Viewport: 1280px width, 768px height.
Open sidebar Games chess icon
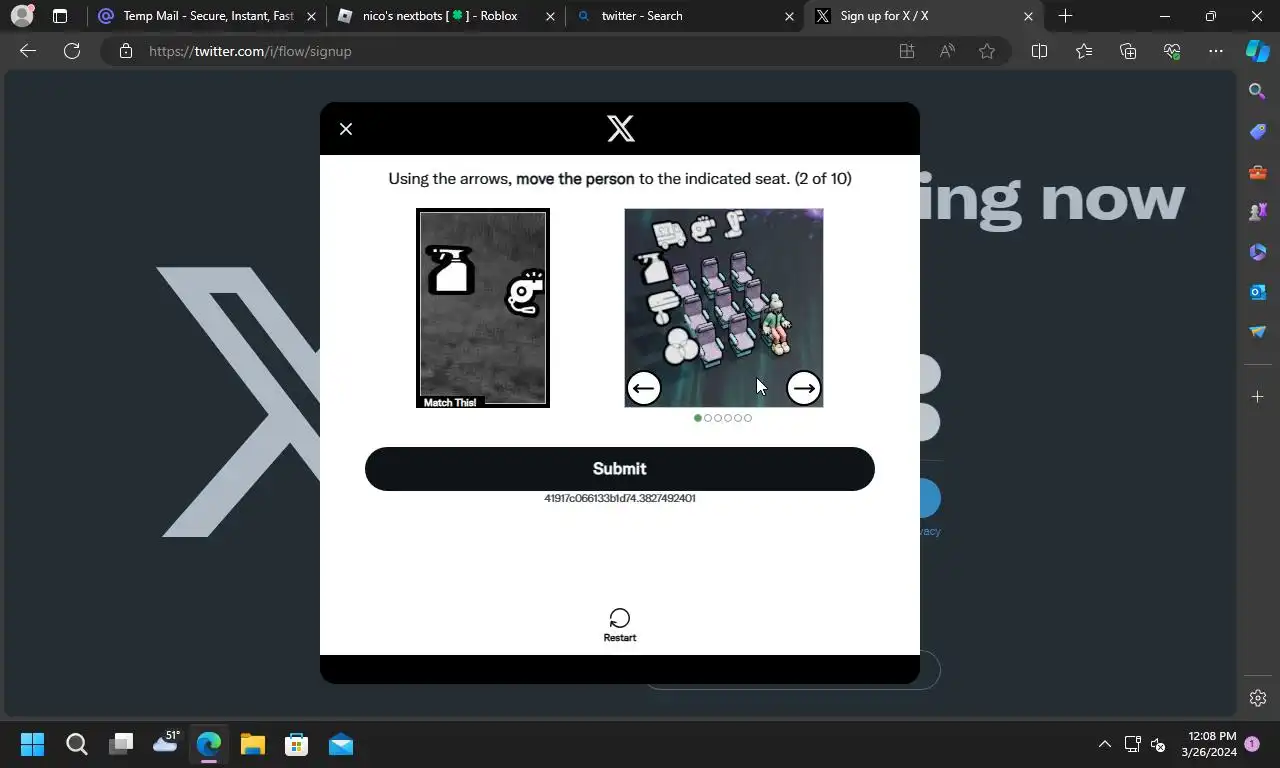[1258, 212]
